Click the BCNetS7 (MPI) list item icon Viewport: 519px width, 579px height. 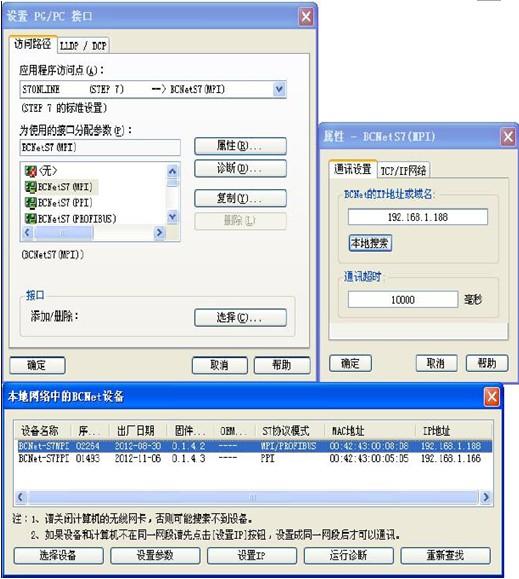(30, 187)
